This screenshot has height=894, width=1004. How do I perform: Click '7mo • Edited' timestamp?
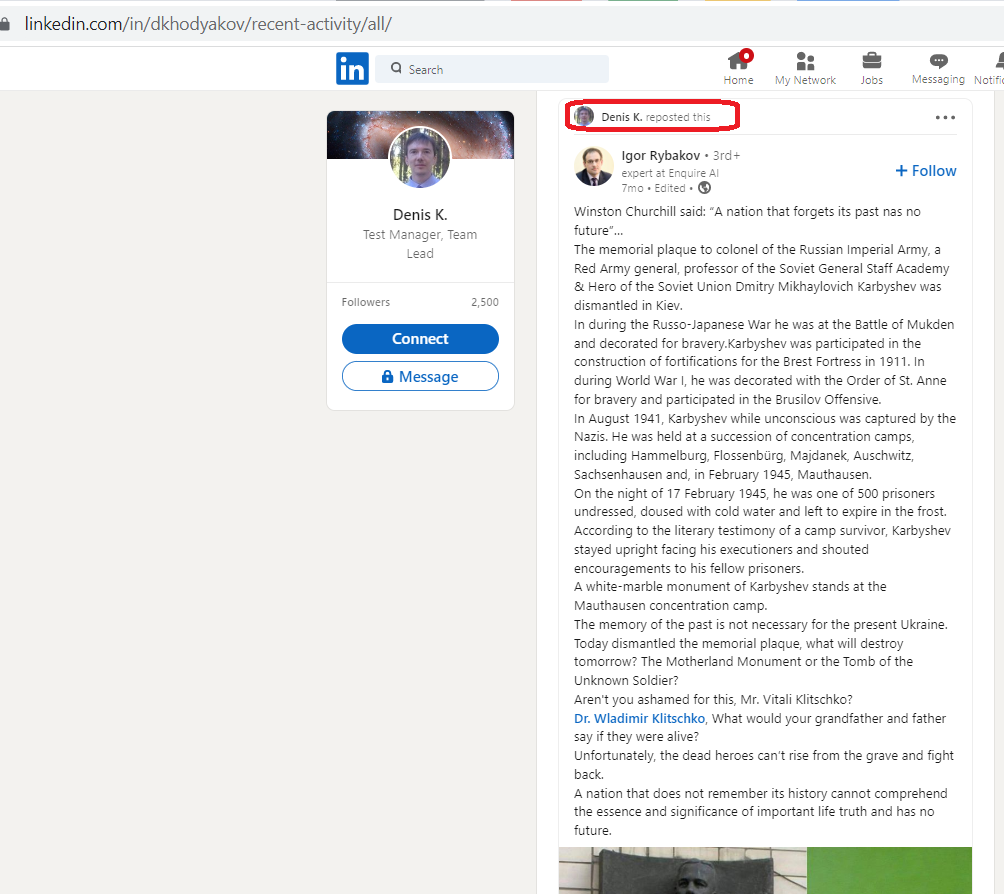(x=653, y=188)
